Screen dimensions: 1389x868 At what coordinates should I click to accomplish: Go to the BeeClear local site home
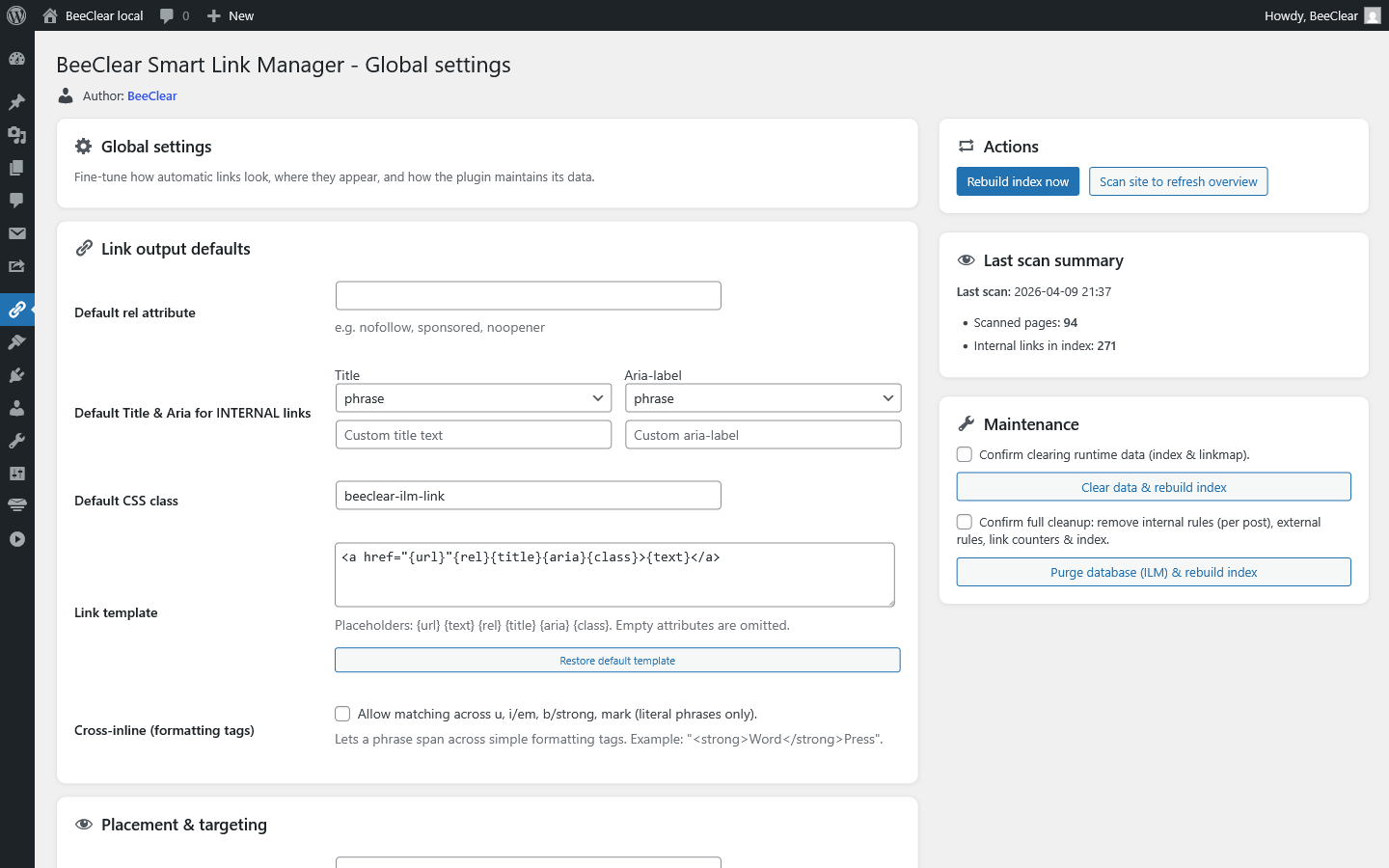tap(94, 15)
